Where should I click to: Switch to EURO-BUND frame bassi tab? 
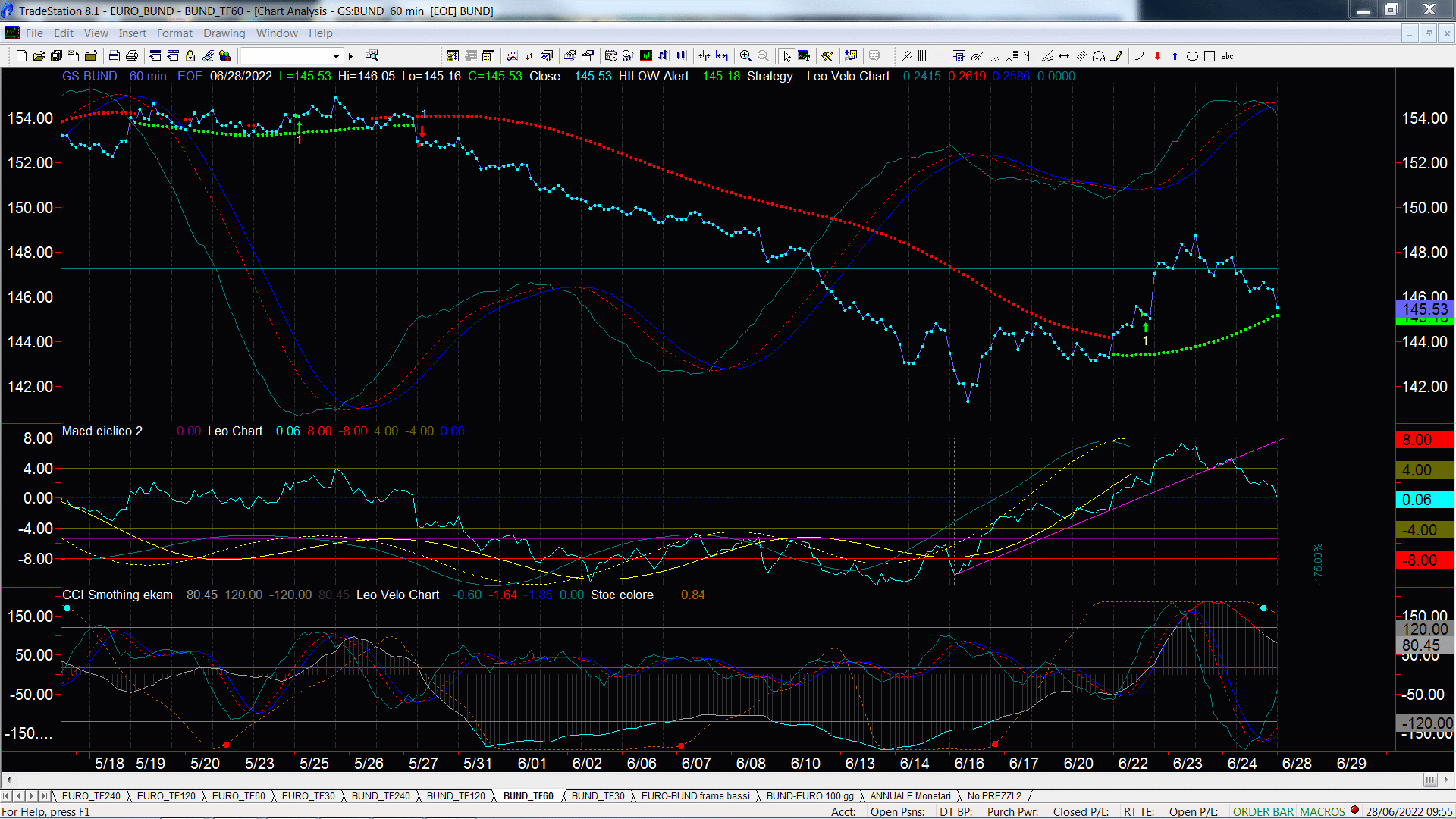695,796
